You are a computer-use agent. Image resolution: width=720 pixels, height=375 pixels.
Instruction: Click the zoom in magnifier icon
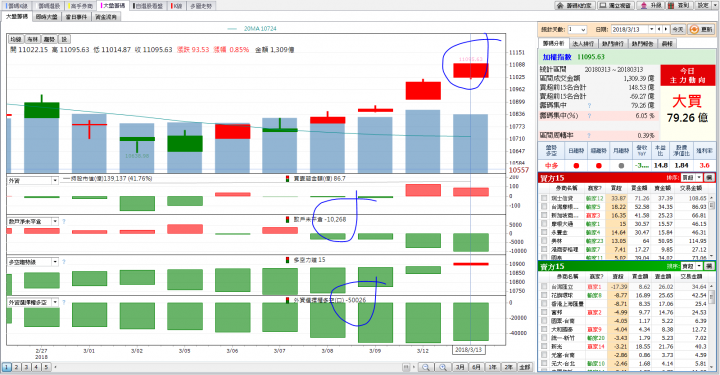pyautogui.click(x=443, y=367)
